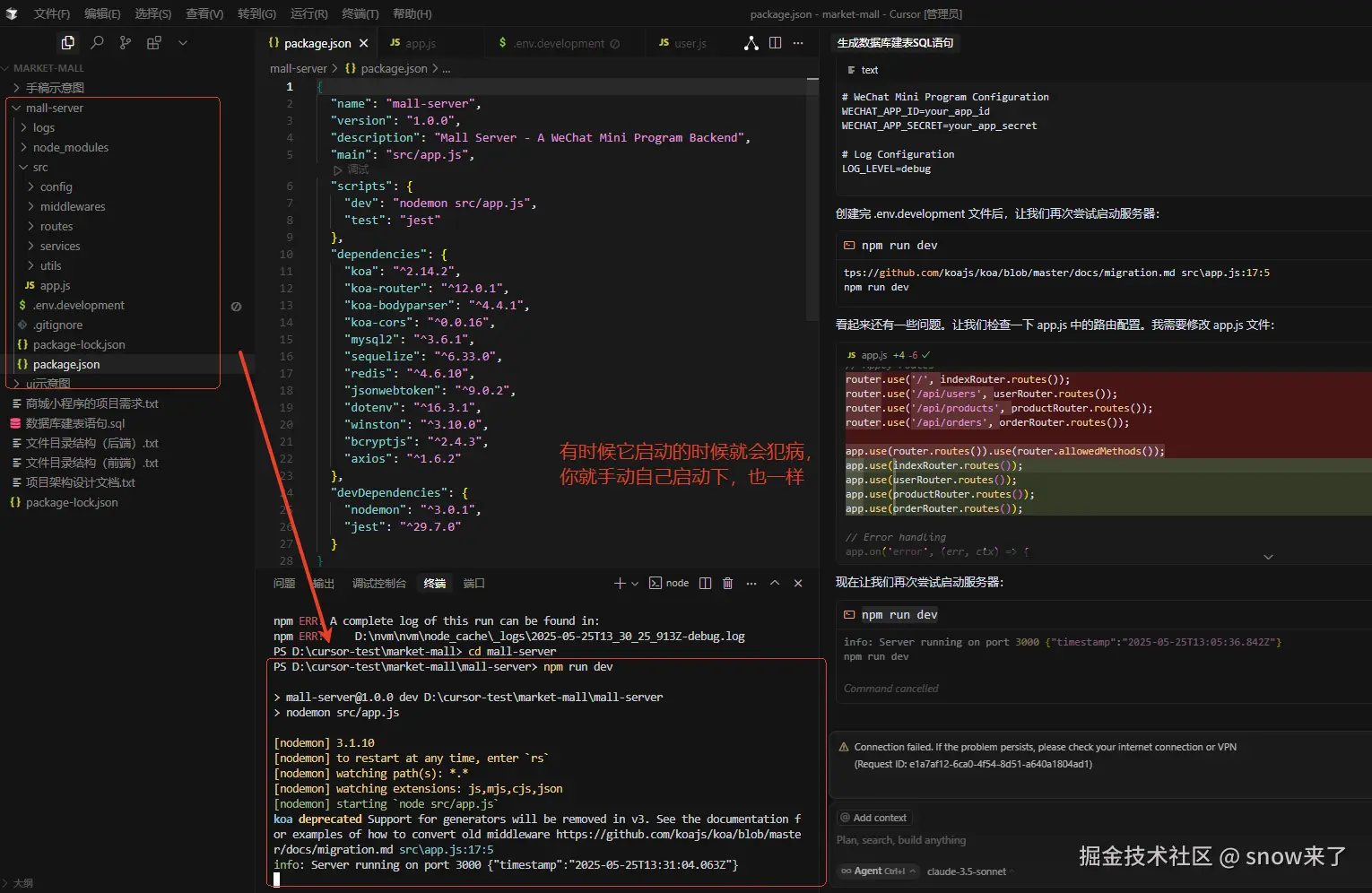Open the Explorer view icon
Image resolution: width=1372 pixels, height=893 pixels.
click(67, 42)
